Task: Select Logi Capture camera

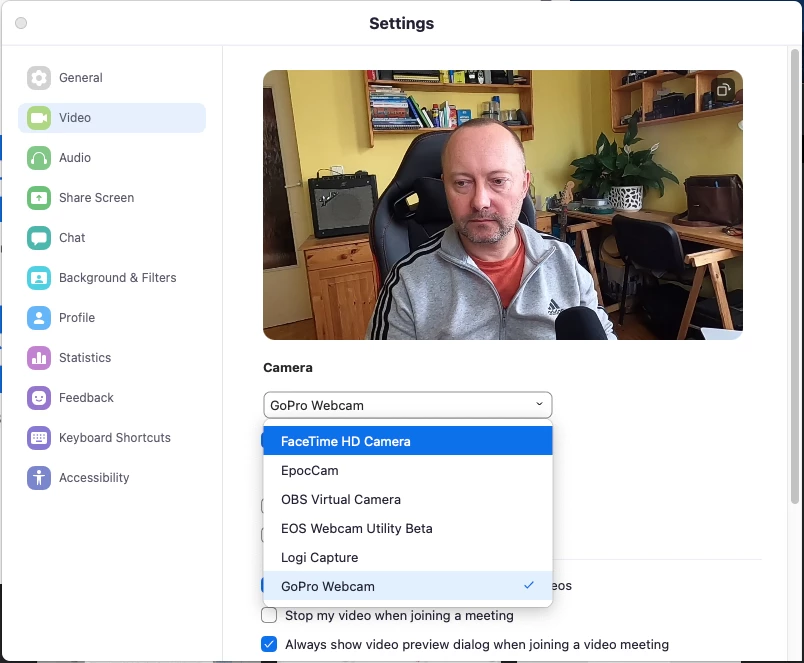Action: pos(408,557)
